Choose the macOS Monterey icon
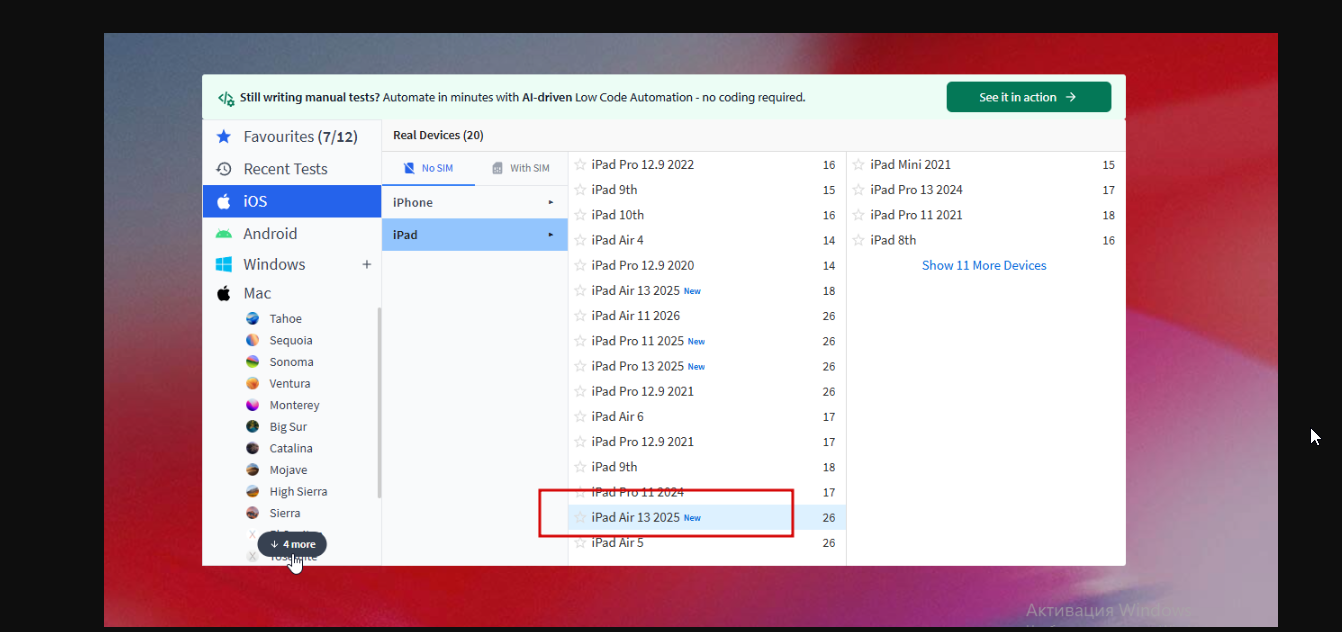Viewport: 1342px width, 632px height. pyautogui.click(x=252, y=405)
